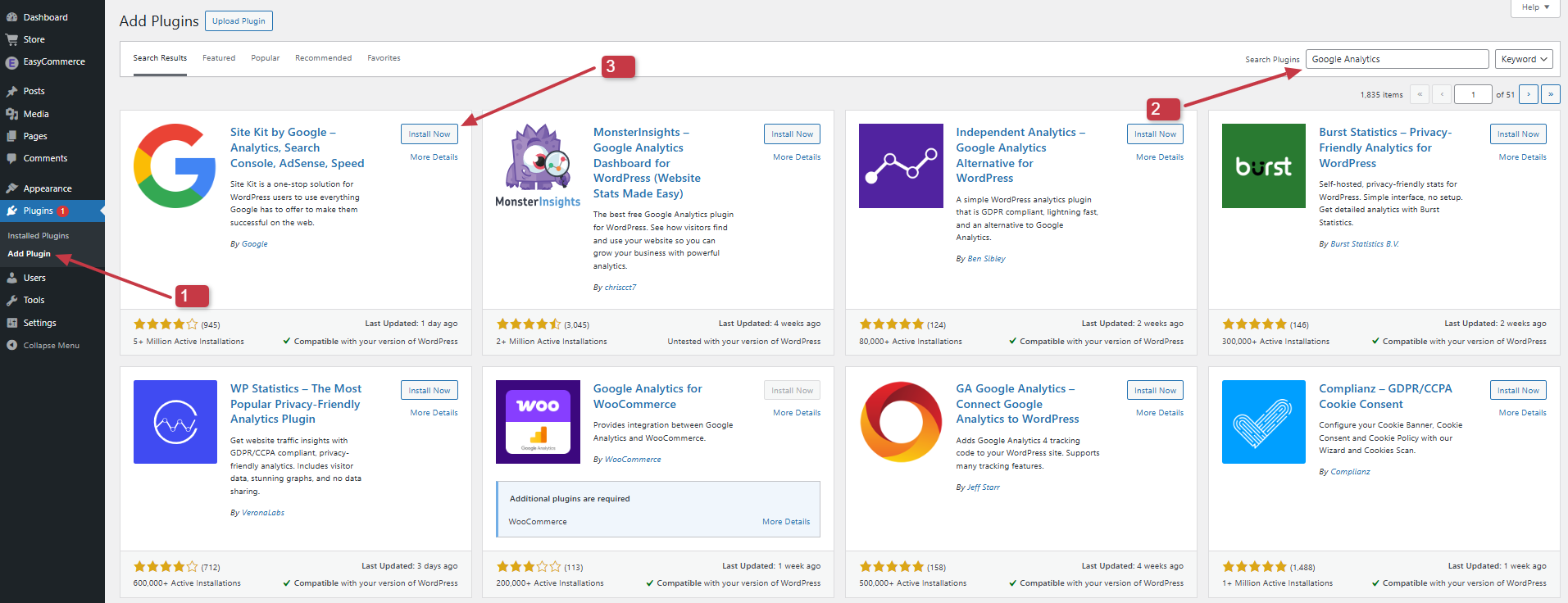Open the Comments bubble icon
Image resolution: width=1568 pixels, height=603 pixels.
11,158
